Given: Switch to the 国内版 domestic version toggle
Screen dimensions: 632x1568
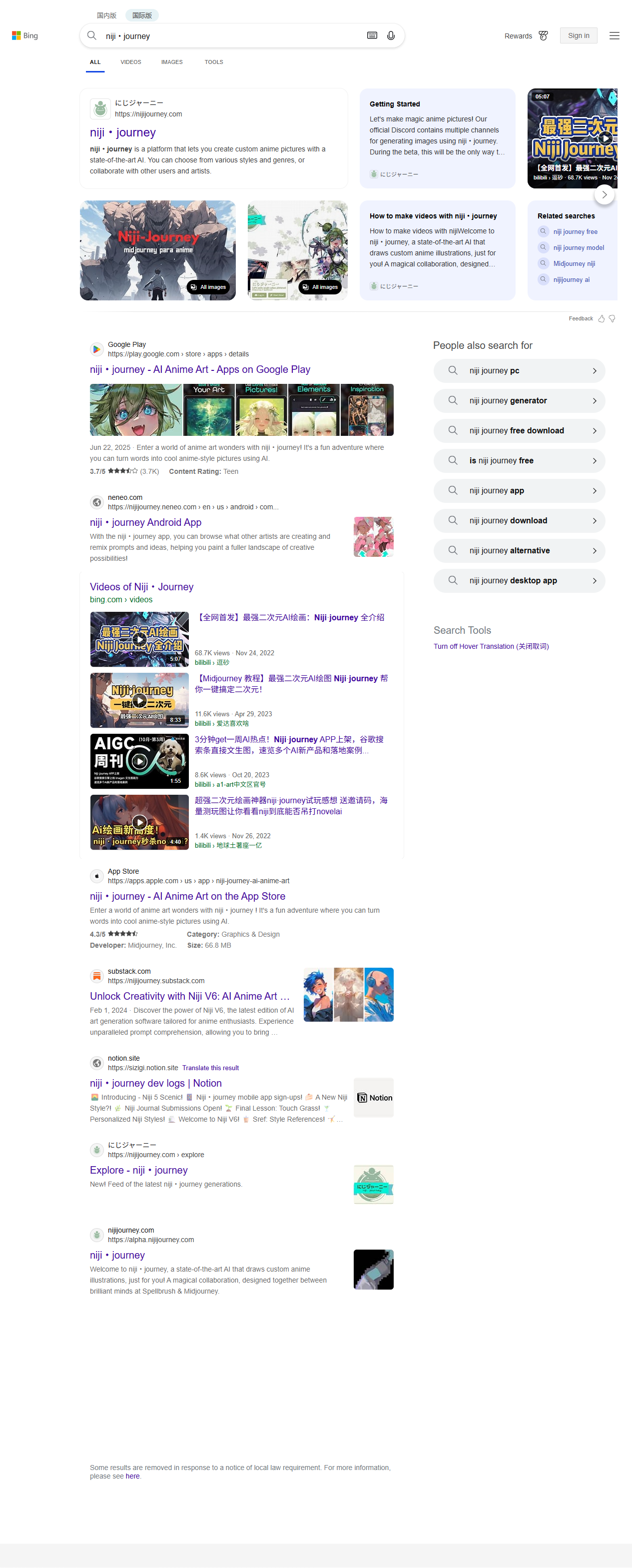Looking at the screenshot, I should (106, 15).
